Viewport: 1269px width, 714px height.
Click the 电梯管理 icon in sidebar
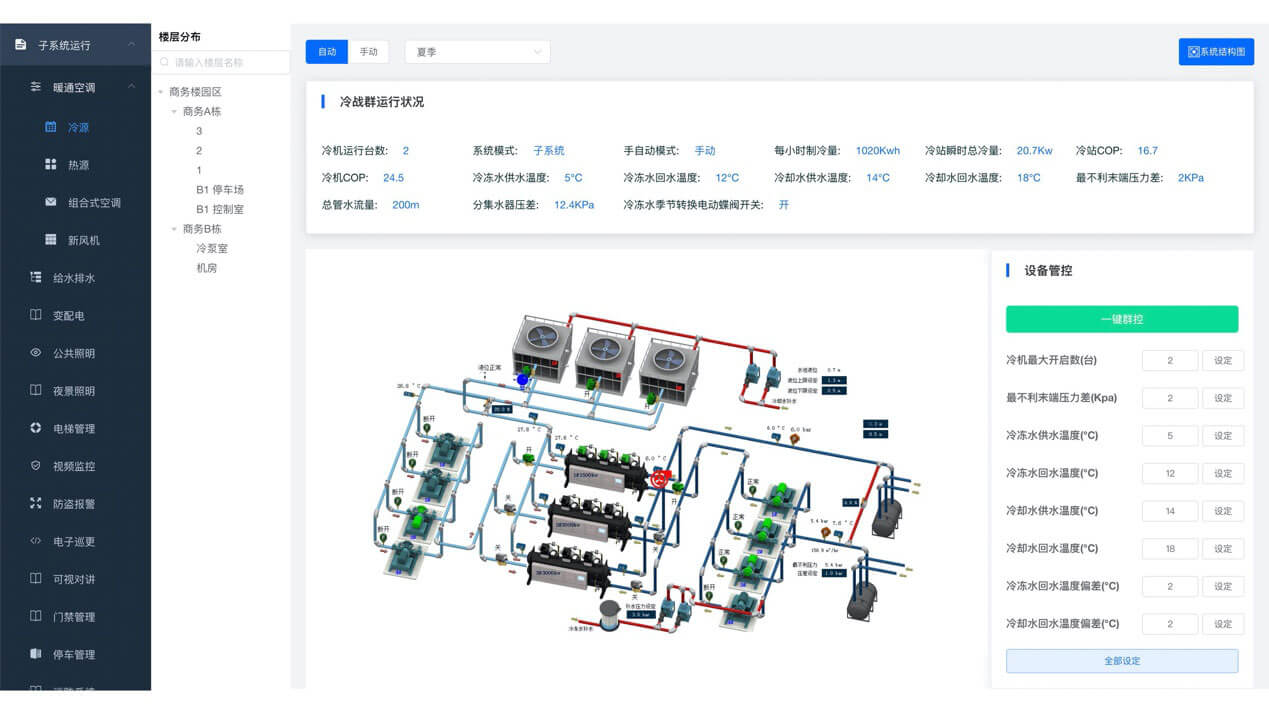36,428
